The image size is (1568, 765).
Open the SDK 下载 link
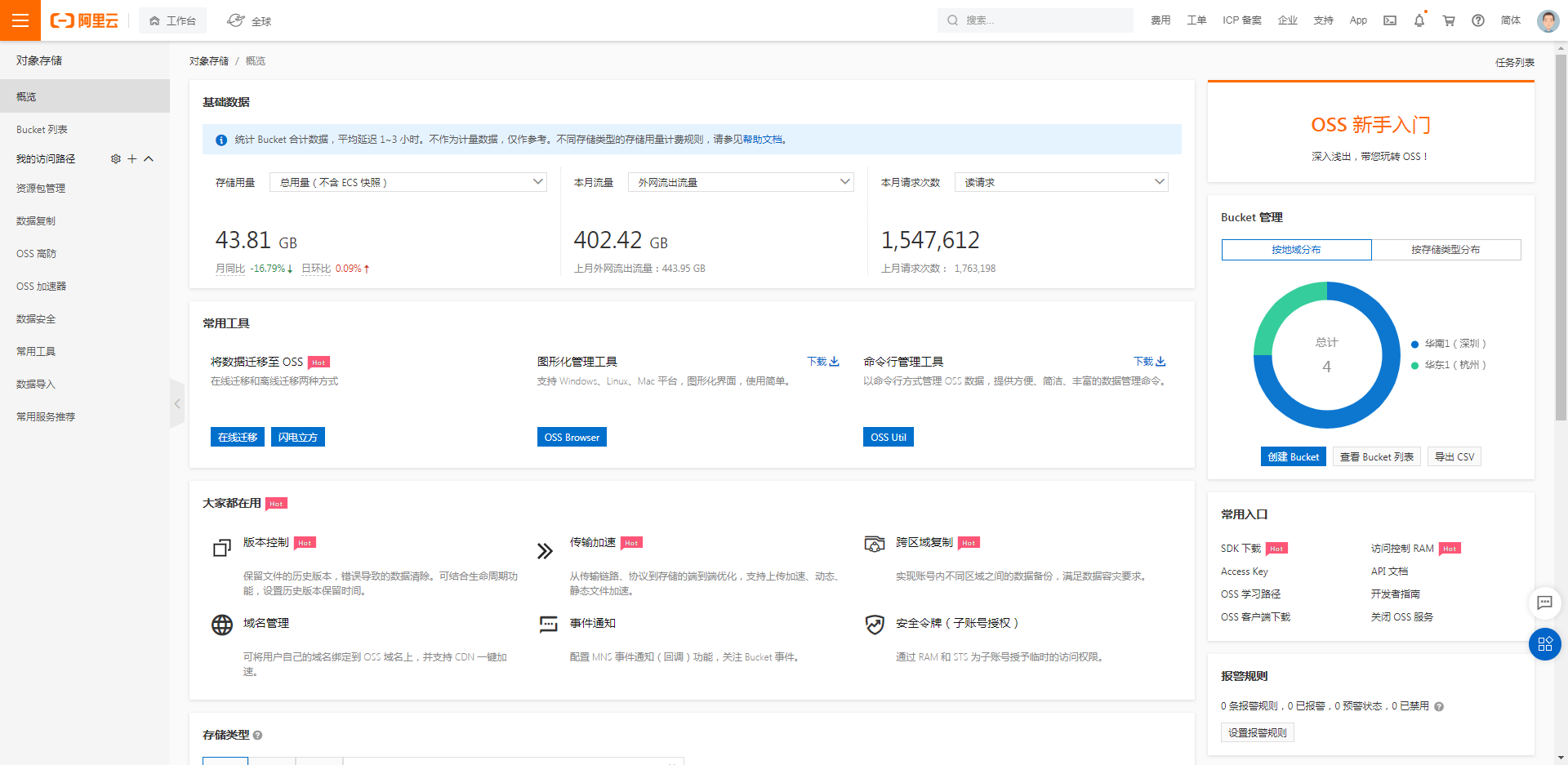(1241, 549)
